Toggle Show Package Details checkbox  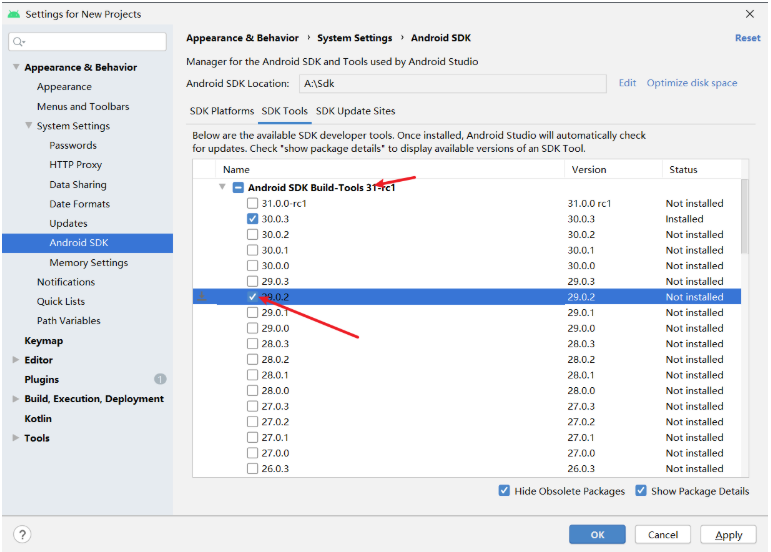click(641, 491)
